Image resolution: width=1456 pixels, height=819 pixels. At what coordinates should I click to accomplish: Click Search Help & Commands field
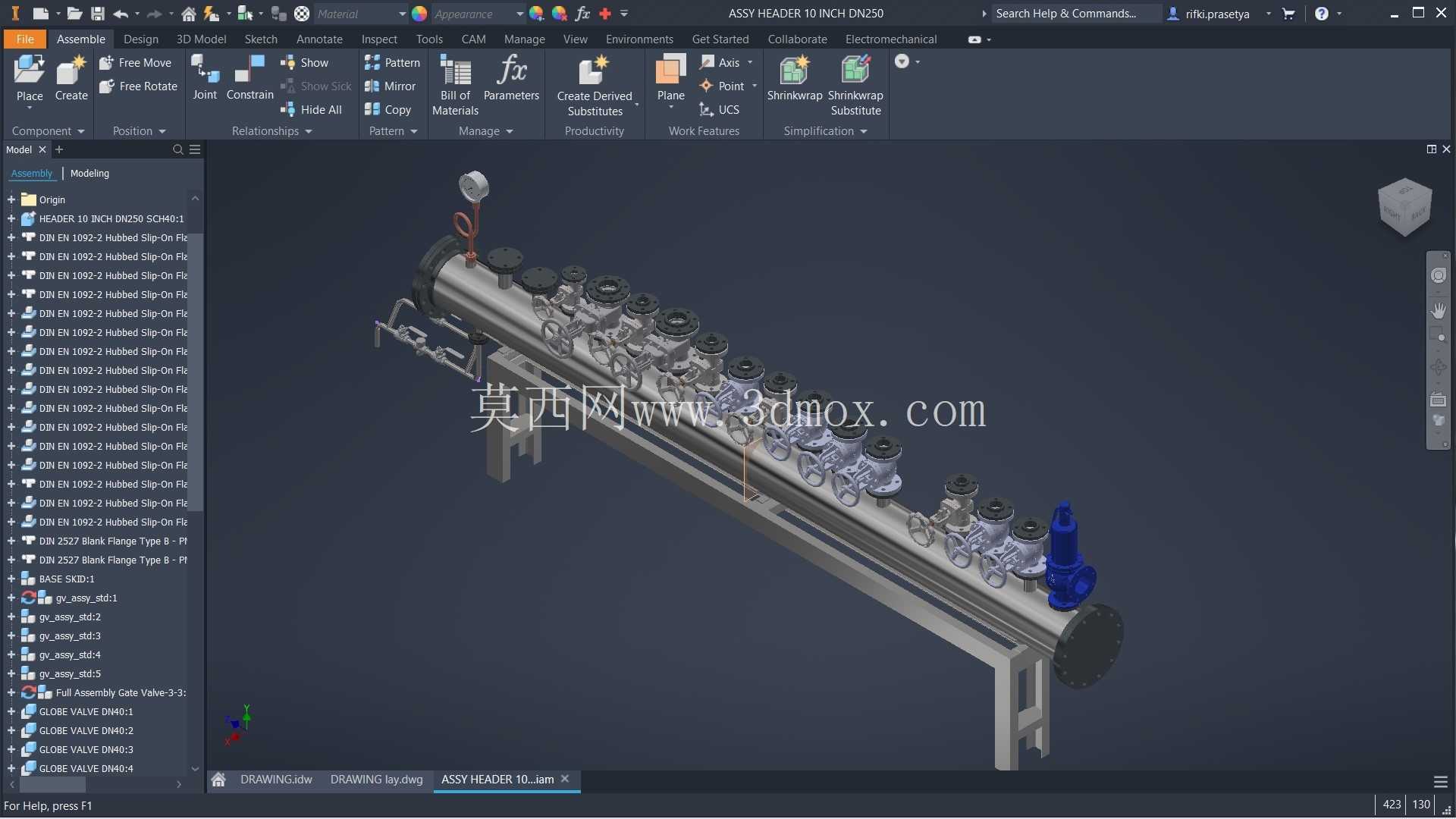click(x=1076, y=14)
